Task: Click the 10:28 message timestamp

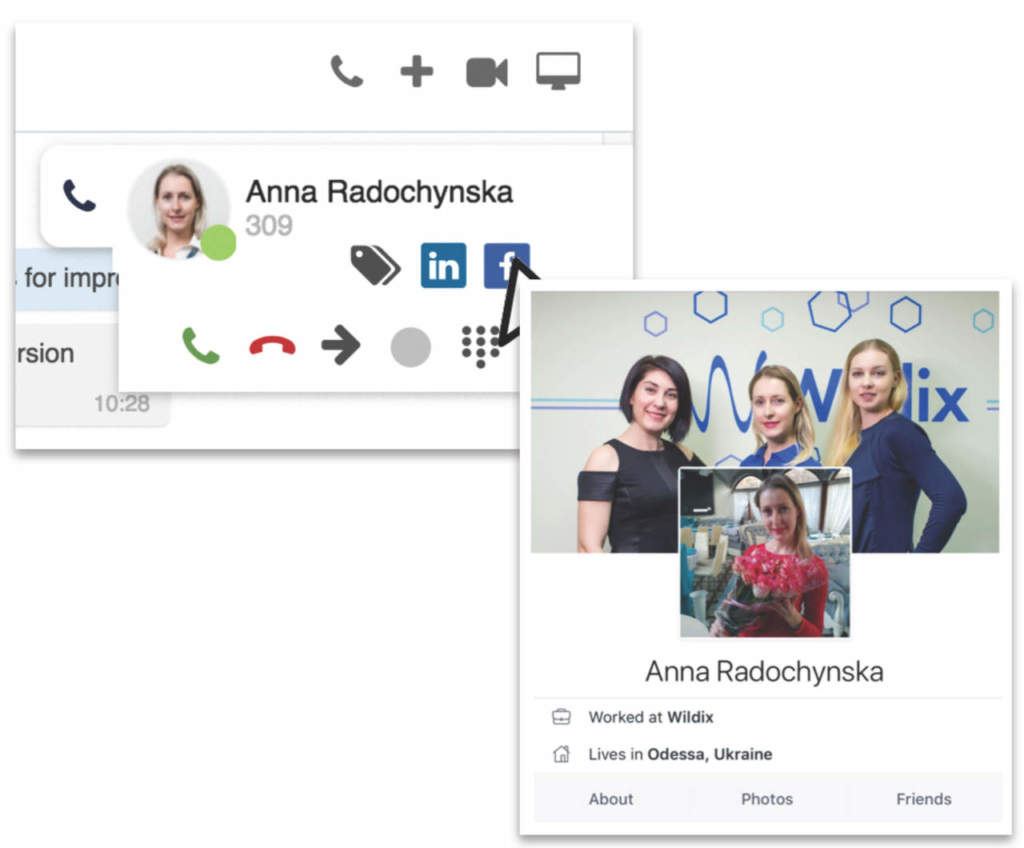Action: click(x=122, y=404)
